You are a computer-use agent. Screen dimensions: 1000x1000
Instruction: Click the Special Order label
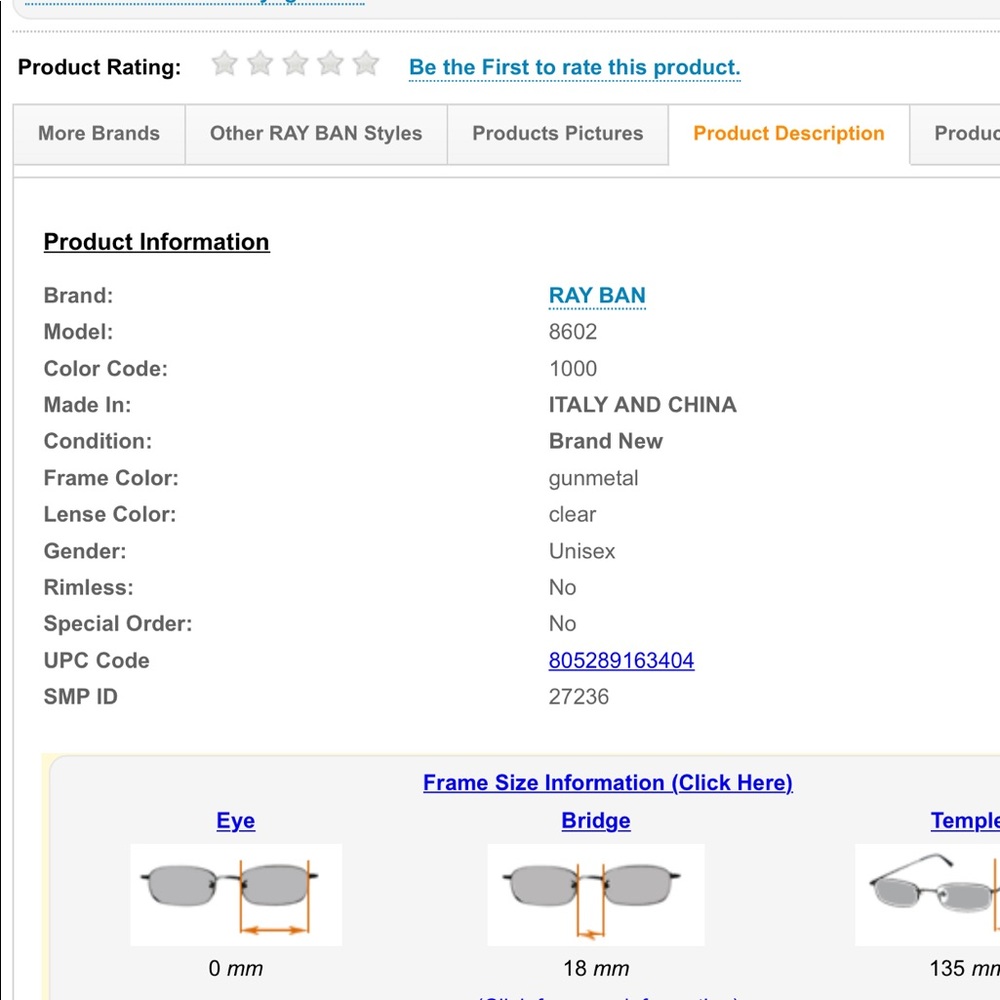pyautogui.click(x=118, y=624)
